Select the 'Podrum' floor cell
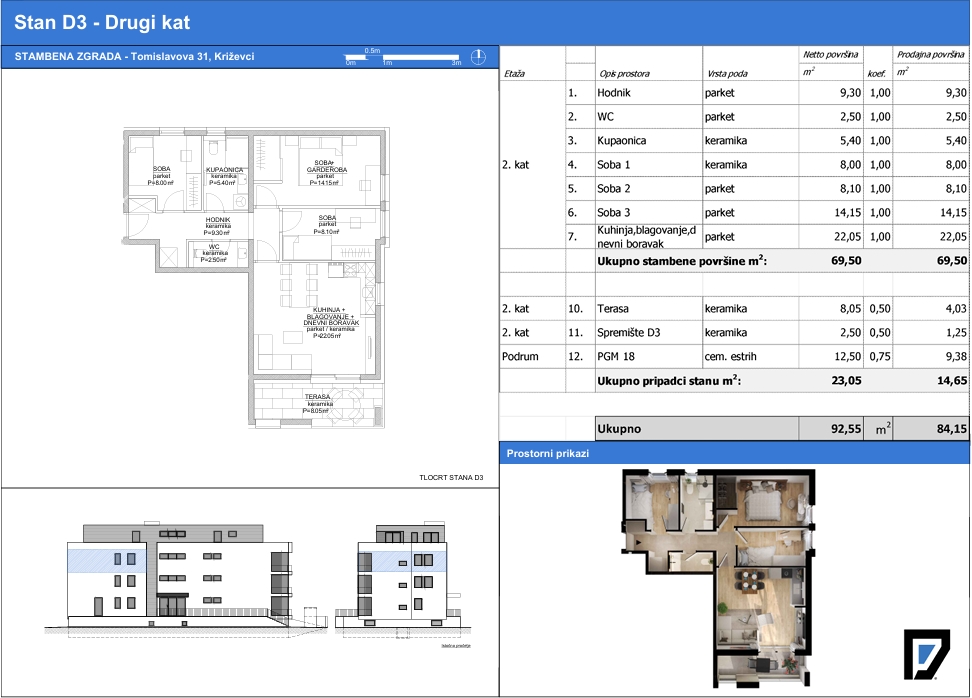This screenshot has height=698, width=972. [x=532, y=356]
